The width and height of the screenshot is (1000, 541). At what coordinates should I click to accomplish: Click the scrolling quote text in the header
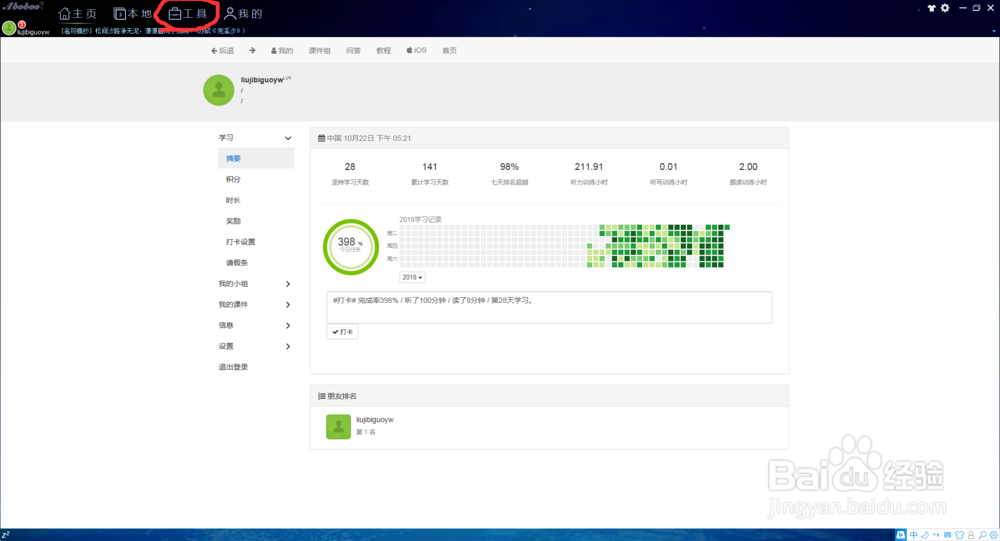click(x=153, y=31)
